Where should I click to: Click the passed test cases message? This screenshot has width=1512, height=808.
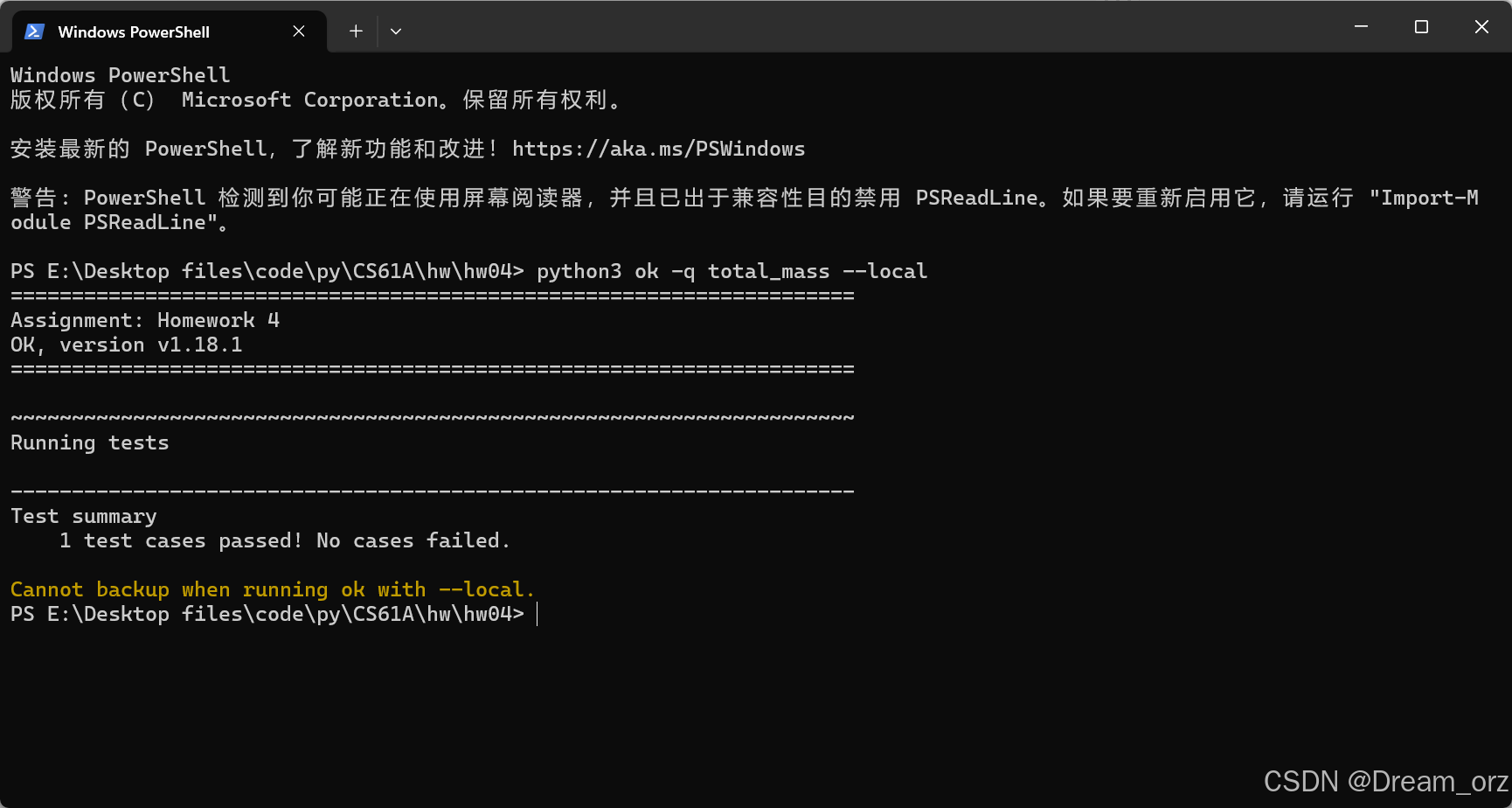click(284, 540)
